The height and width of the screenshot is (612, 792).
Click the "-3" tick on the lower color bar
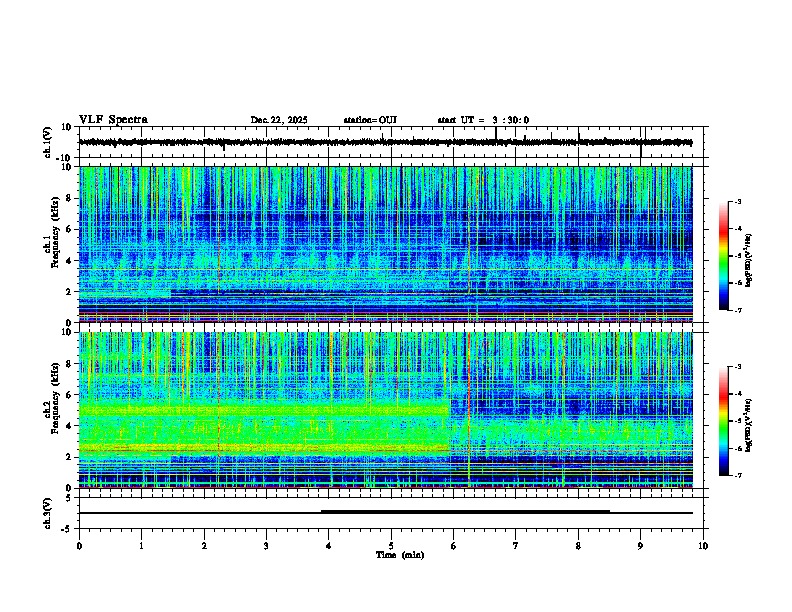point(737,367)
